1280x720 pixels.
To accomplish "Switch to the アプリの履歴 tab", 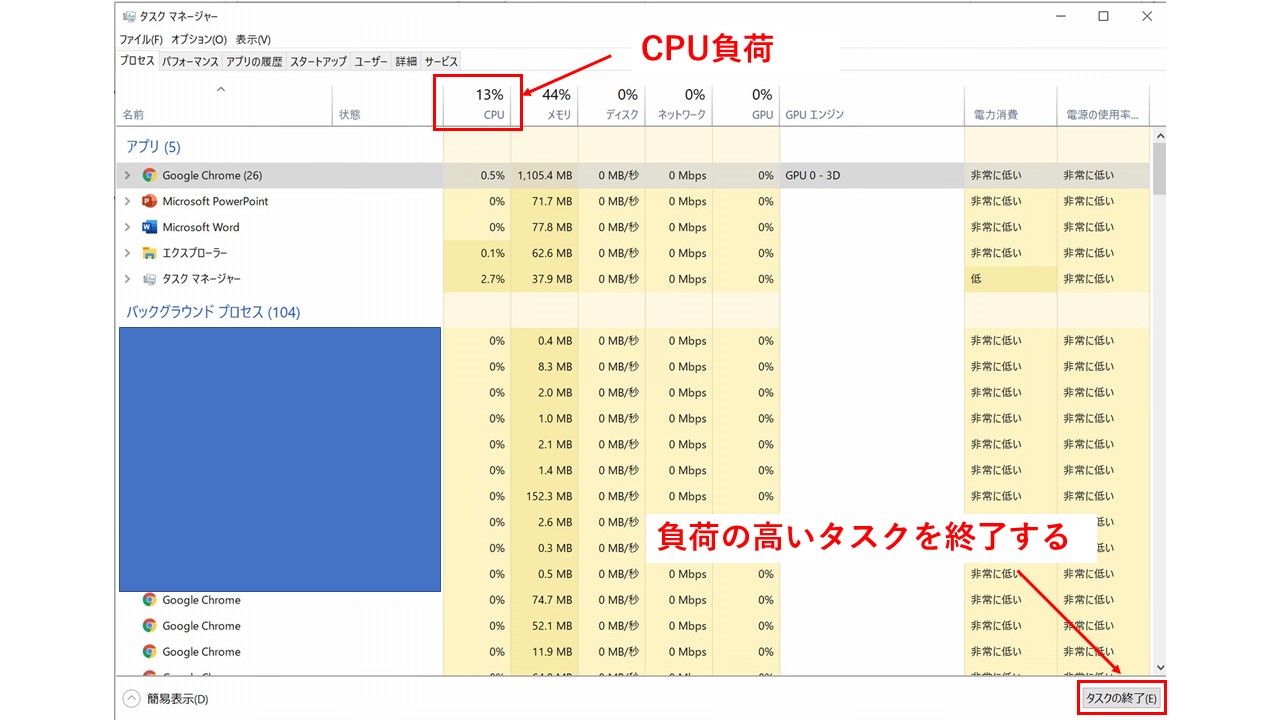I will tap(254, 62).
